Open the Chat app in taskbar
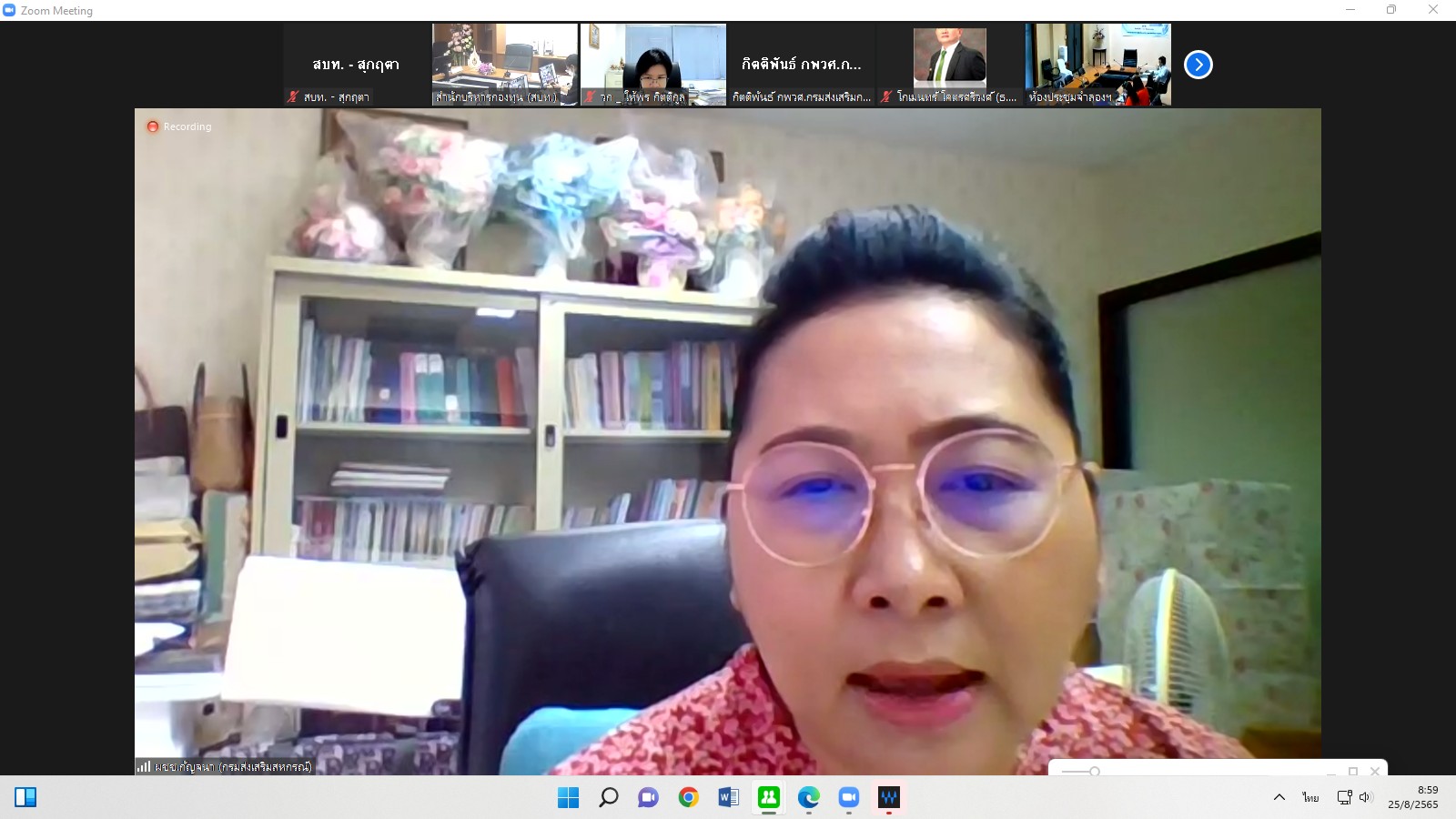This screenshot has height=819, width=1456. point(648,798)
